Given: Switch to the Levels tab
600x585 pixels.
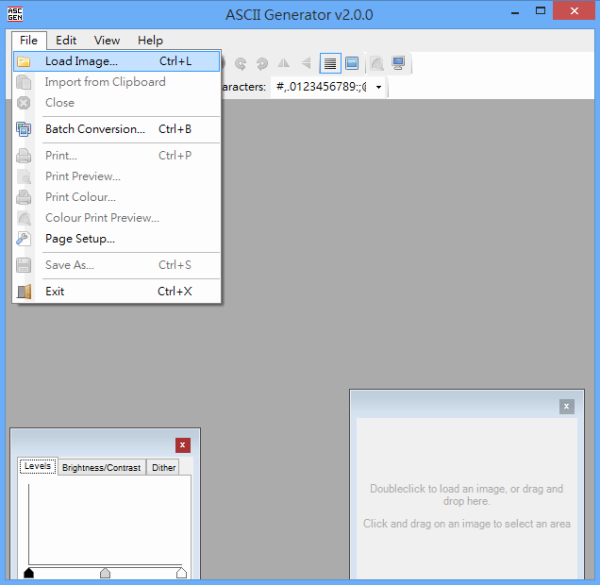Looking at the screenshot, I should pos(38,466).
